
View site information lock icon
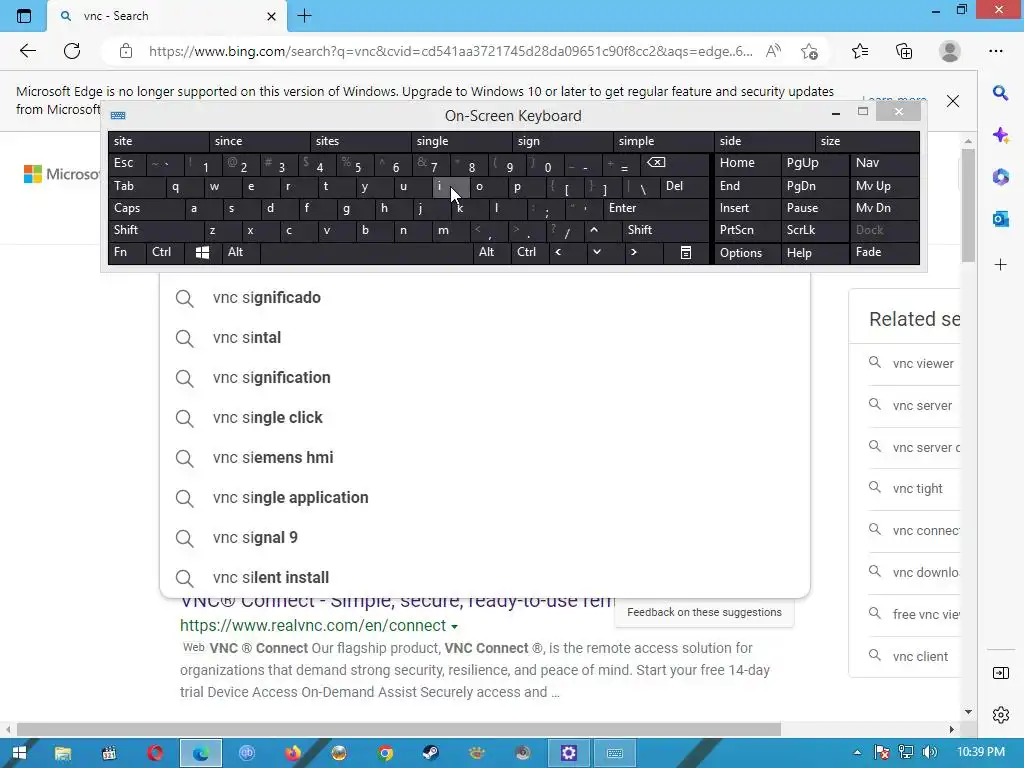pyautogui.click(x=126, y=51)
